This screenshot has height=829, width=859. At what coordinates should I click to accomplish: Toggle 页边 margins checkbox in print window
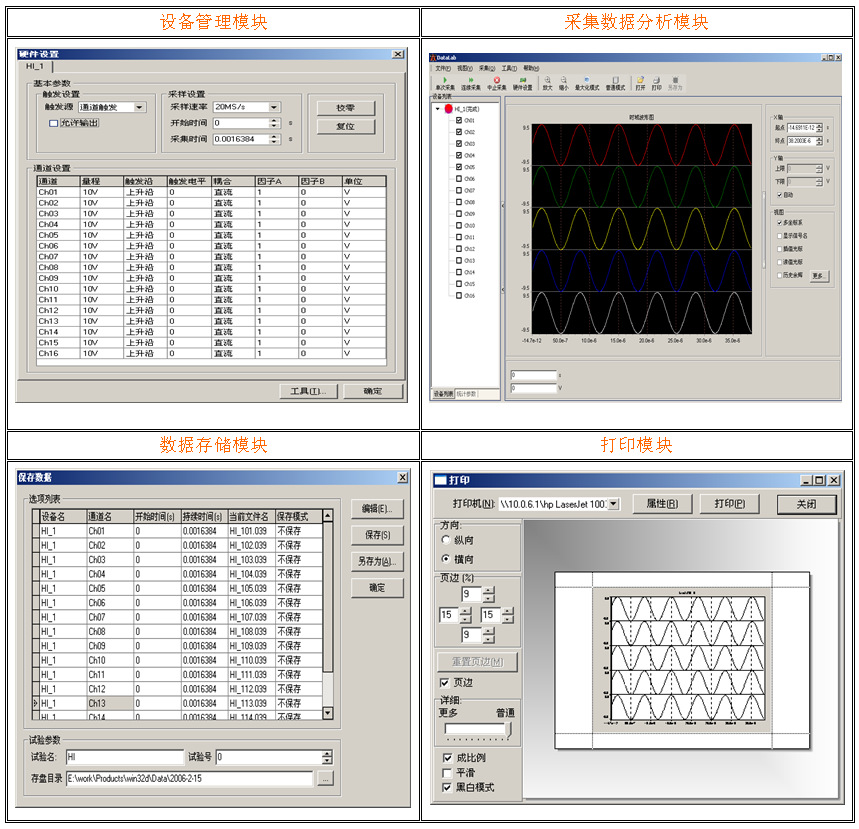(445, 683)
